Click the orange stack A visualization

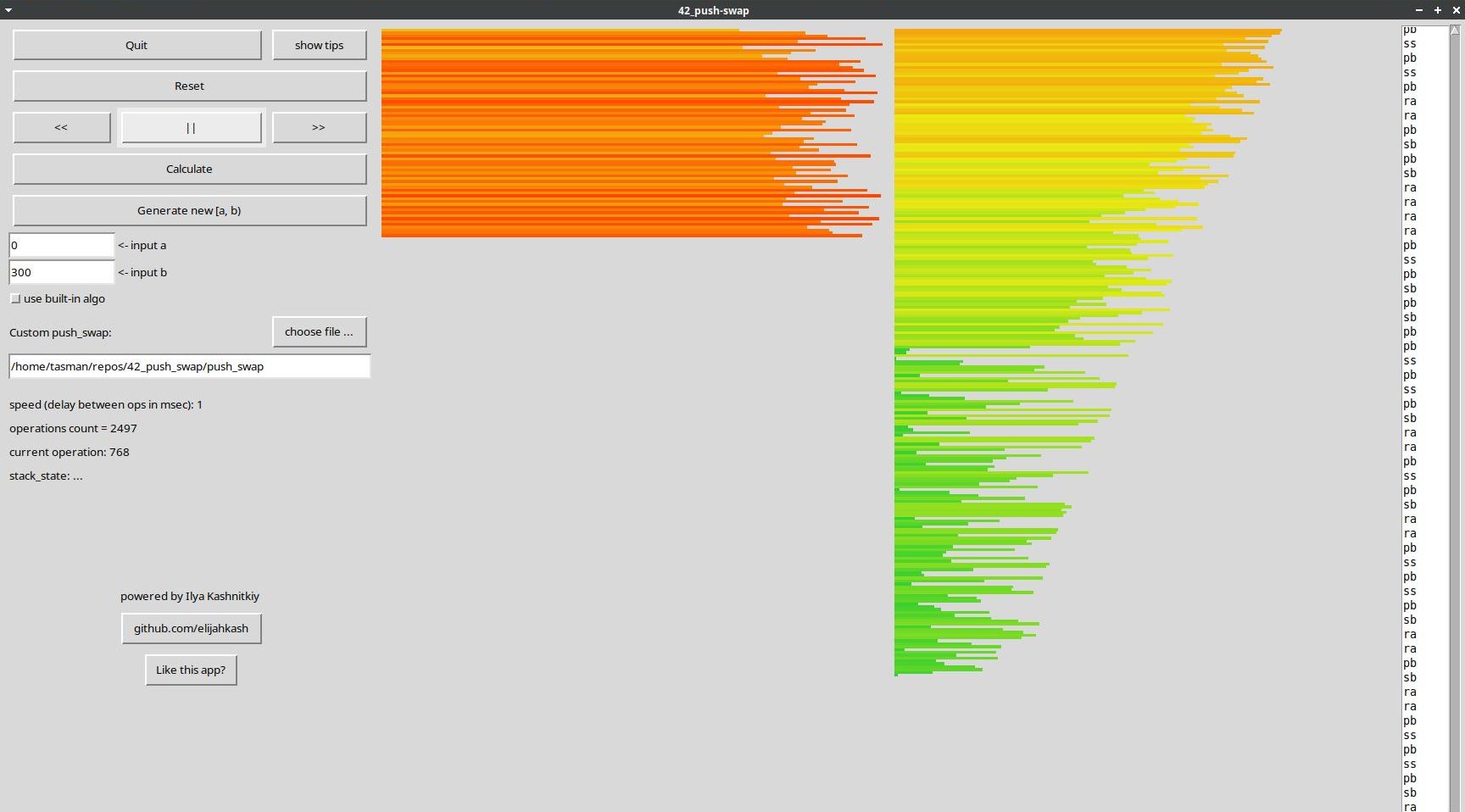[x=632, y=133]
